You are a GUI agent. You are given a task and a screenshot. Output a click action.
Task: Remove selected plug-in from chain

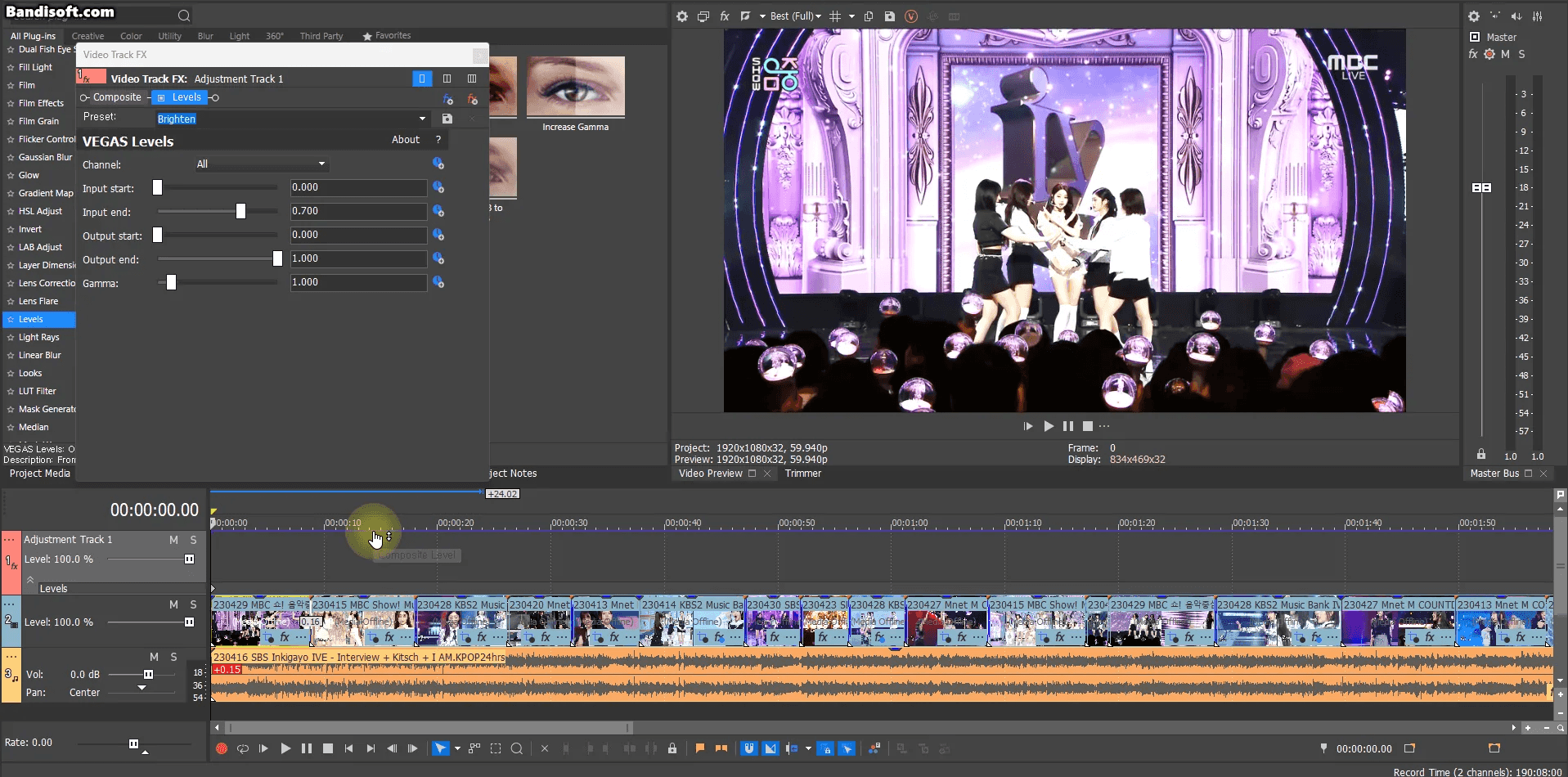[472, 99]
